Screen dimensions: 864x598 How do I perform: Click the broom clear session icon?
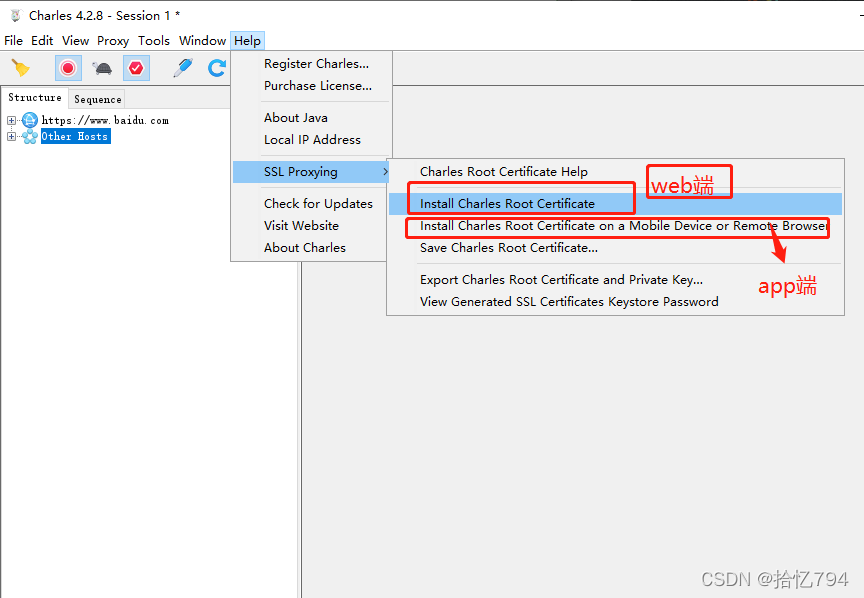(21, 68)
